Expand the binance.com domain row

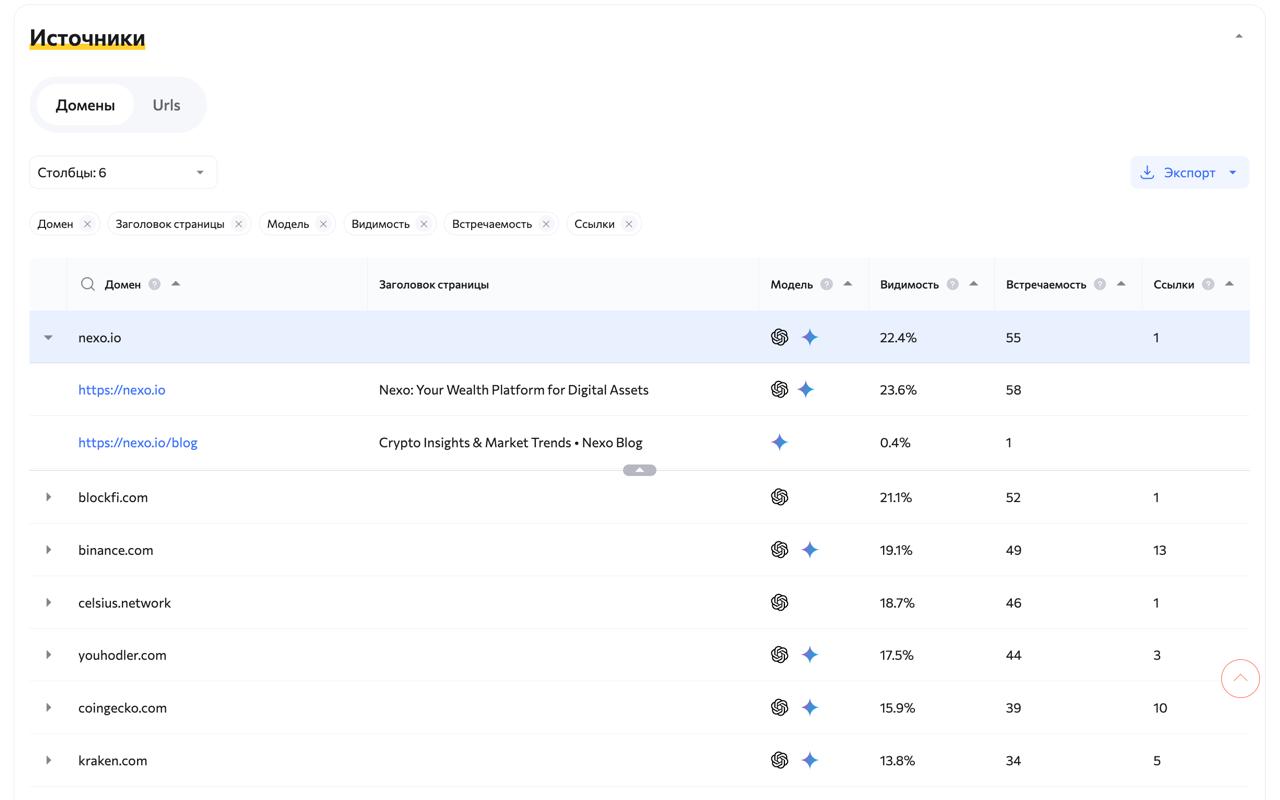pyautogui.click(x=48, y=550)
